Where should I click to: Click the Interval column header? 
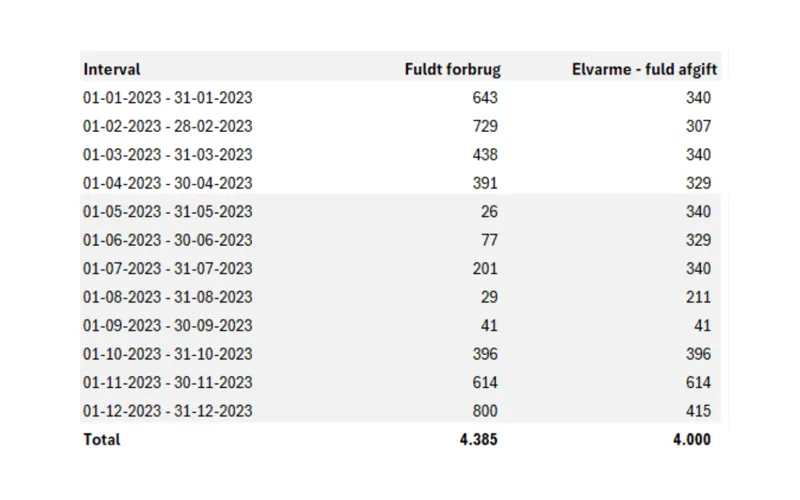[x=112, y=69]
